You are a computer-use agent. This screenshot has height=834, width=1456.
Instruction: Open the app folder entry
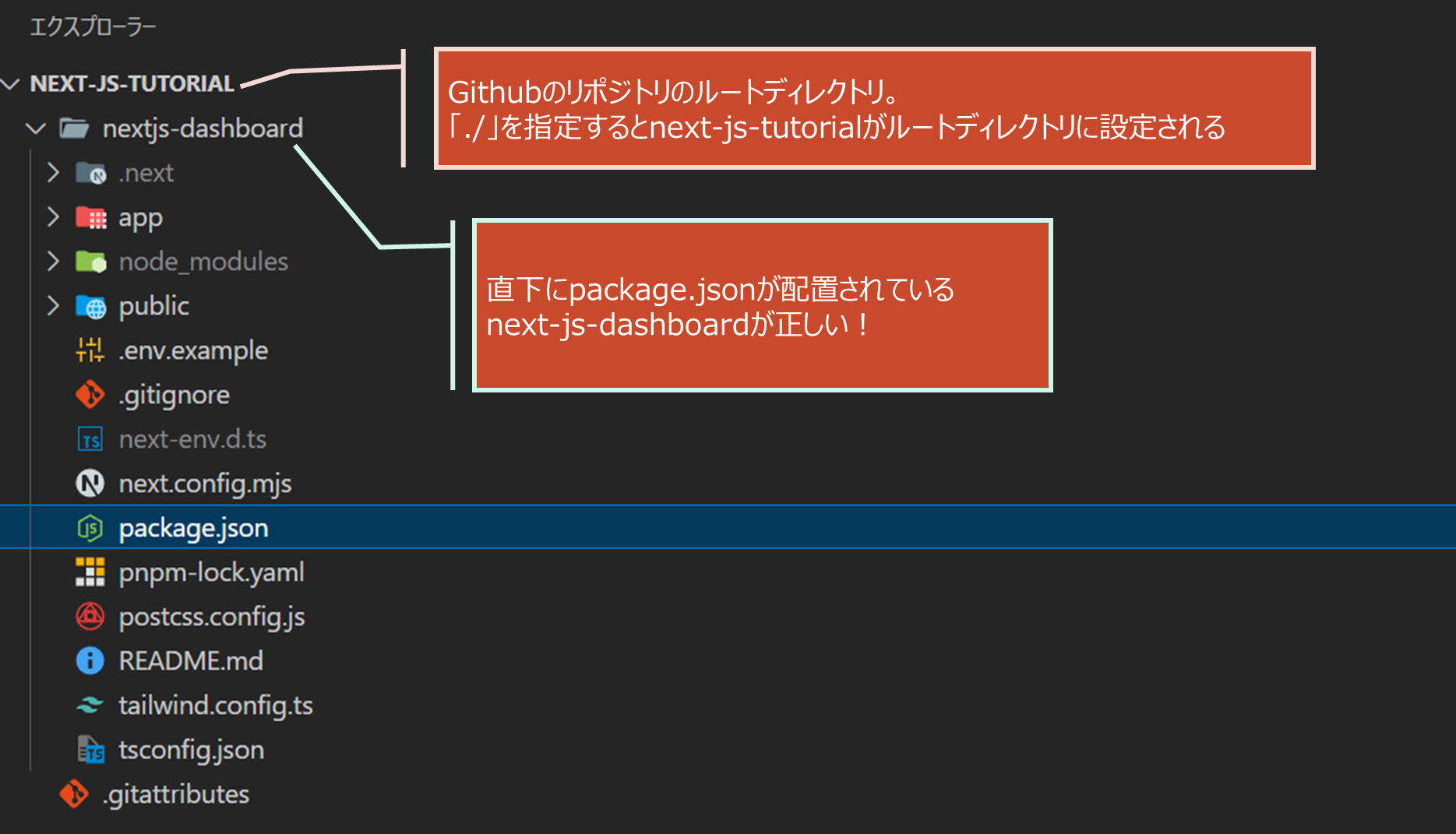point(140,218)
